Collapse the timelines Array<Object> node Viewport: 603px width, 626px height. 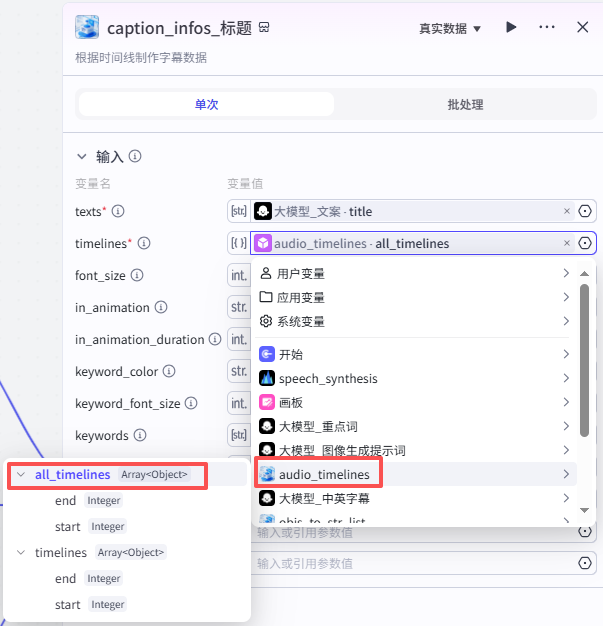point(21,552)
